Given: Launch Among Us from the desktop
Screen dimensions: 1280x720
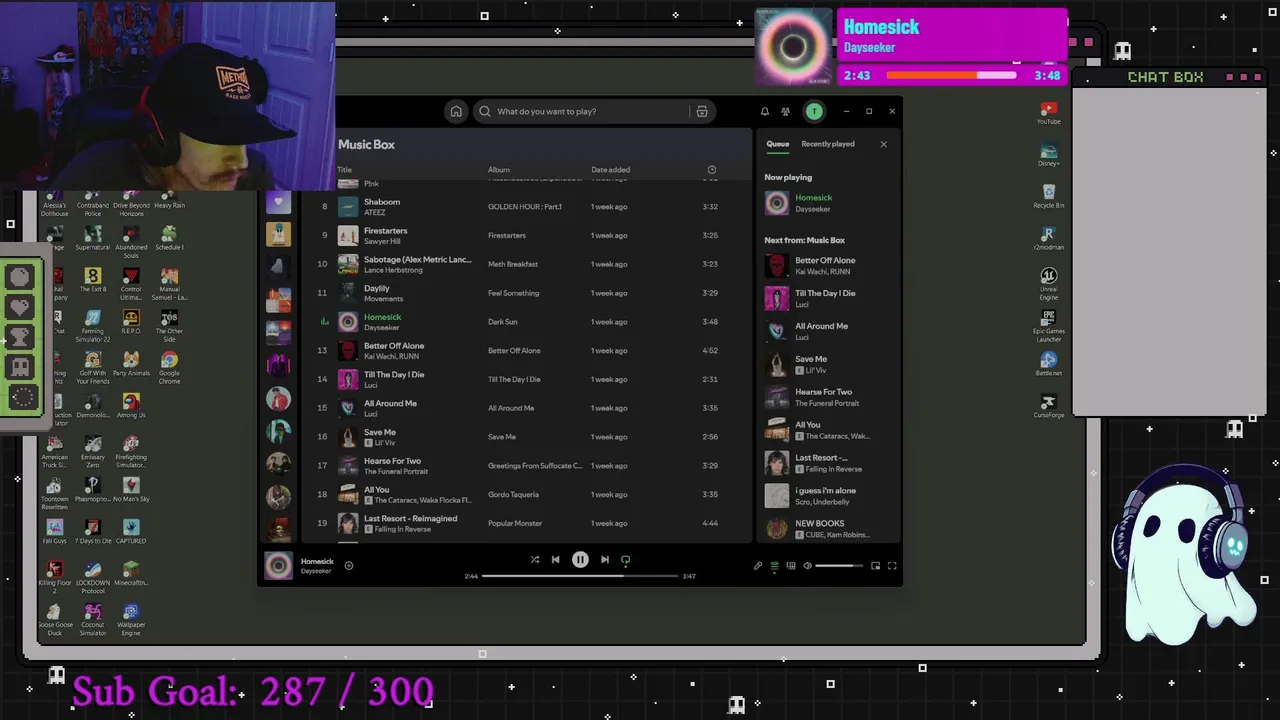Looking at the screenshot, I should coord(131,405).
